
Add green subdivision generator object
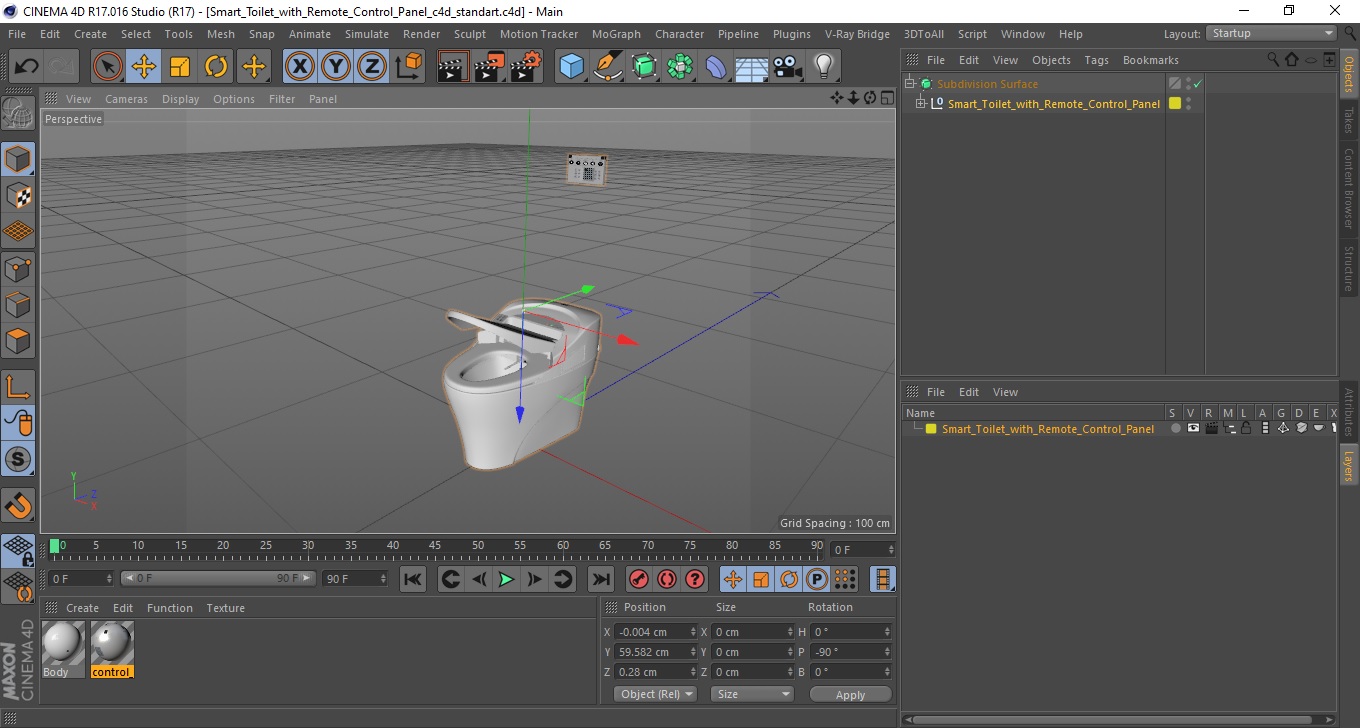click(x=644, y=67)
